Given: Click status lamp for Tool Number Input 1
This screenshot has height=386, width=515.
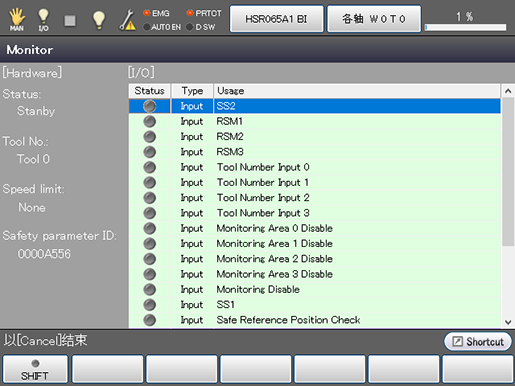Looking at the screenshot, I should (x=150, y=183).
